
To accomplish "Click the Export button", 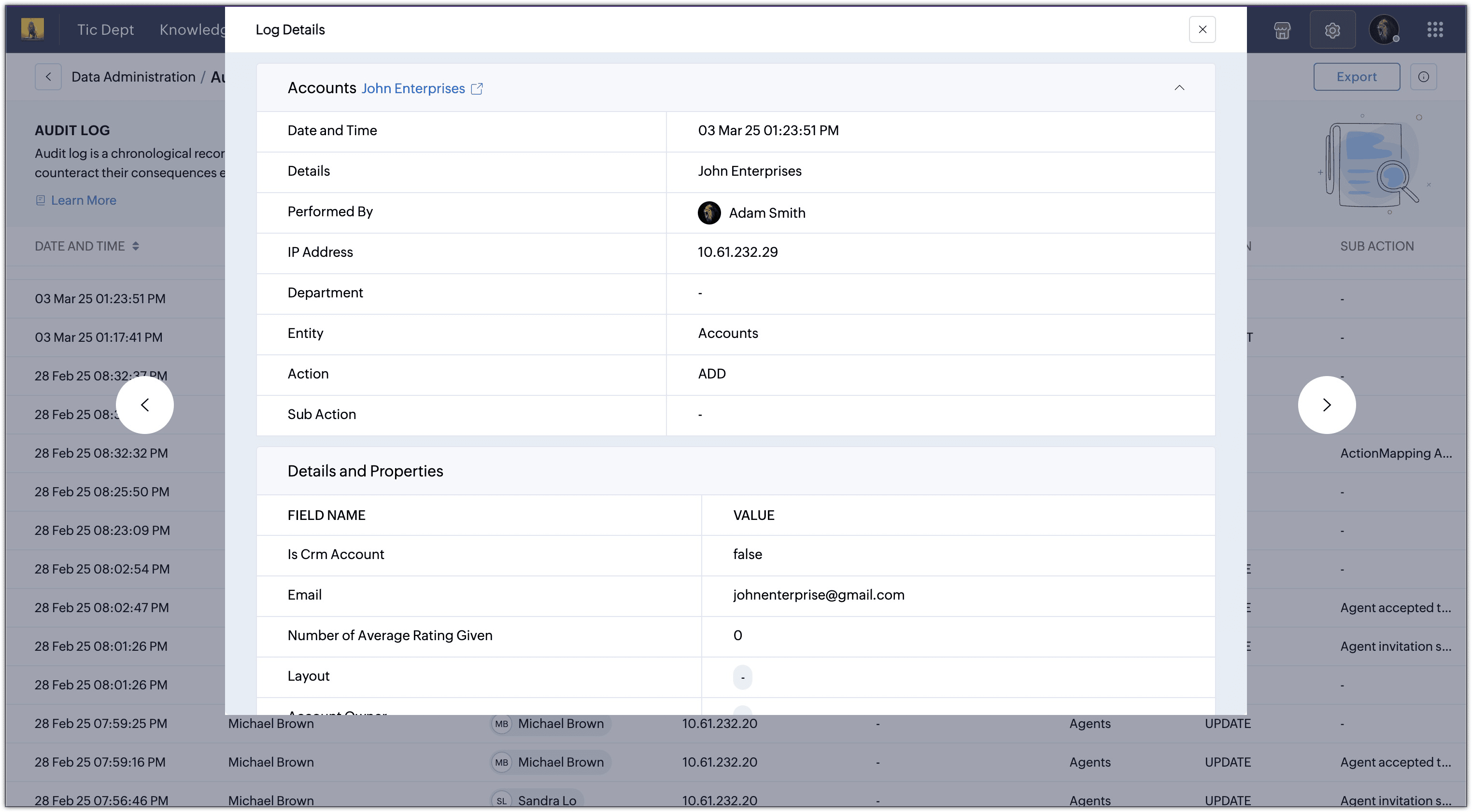I will [x=1356, y=77].
